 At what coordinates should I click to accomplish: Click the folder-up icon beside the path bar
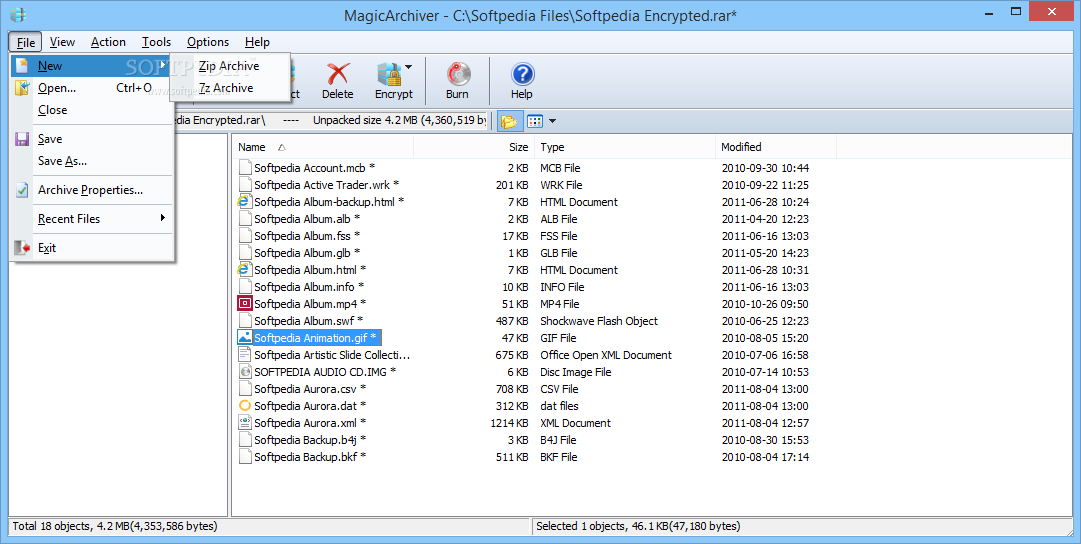pyautogui.click(x=509, y=121)
